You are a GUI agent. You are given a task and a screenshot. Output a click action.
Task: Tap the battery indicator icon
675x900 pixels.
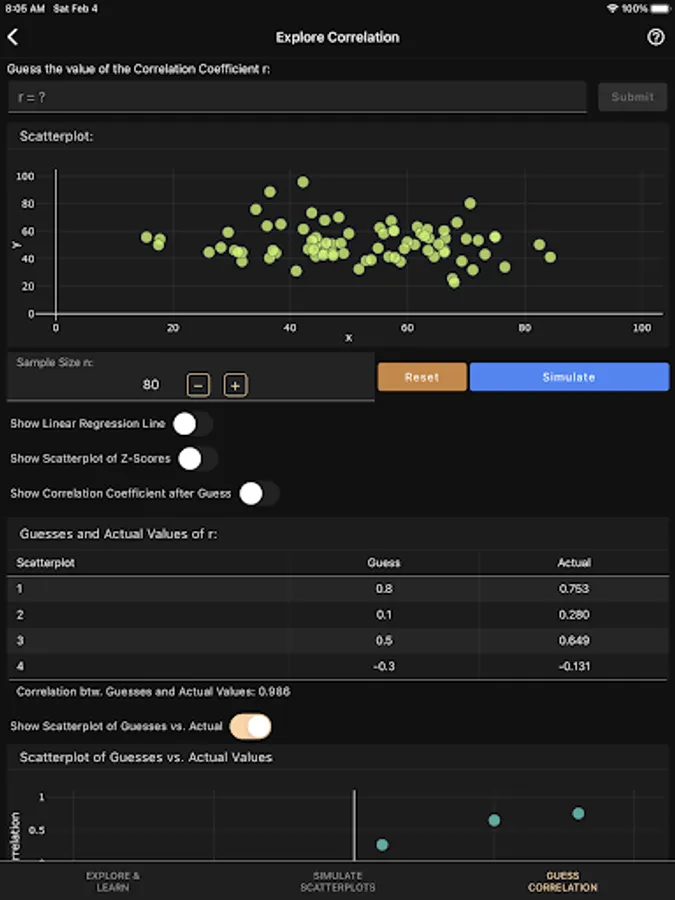(660, 9)
